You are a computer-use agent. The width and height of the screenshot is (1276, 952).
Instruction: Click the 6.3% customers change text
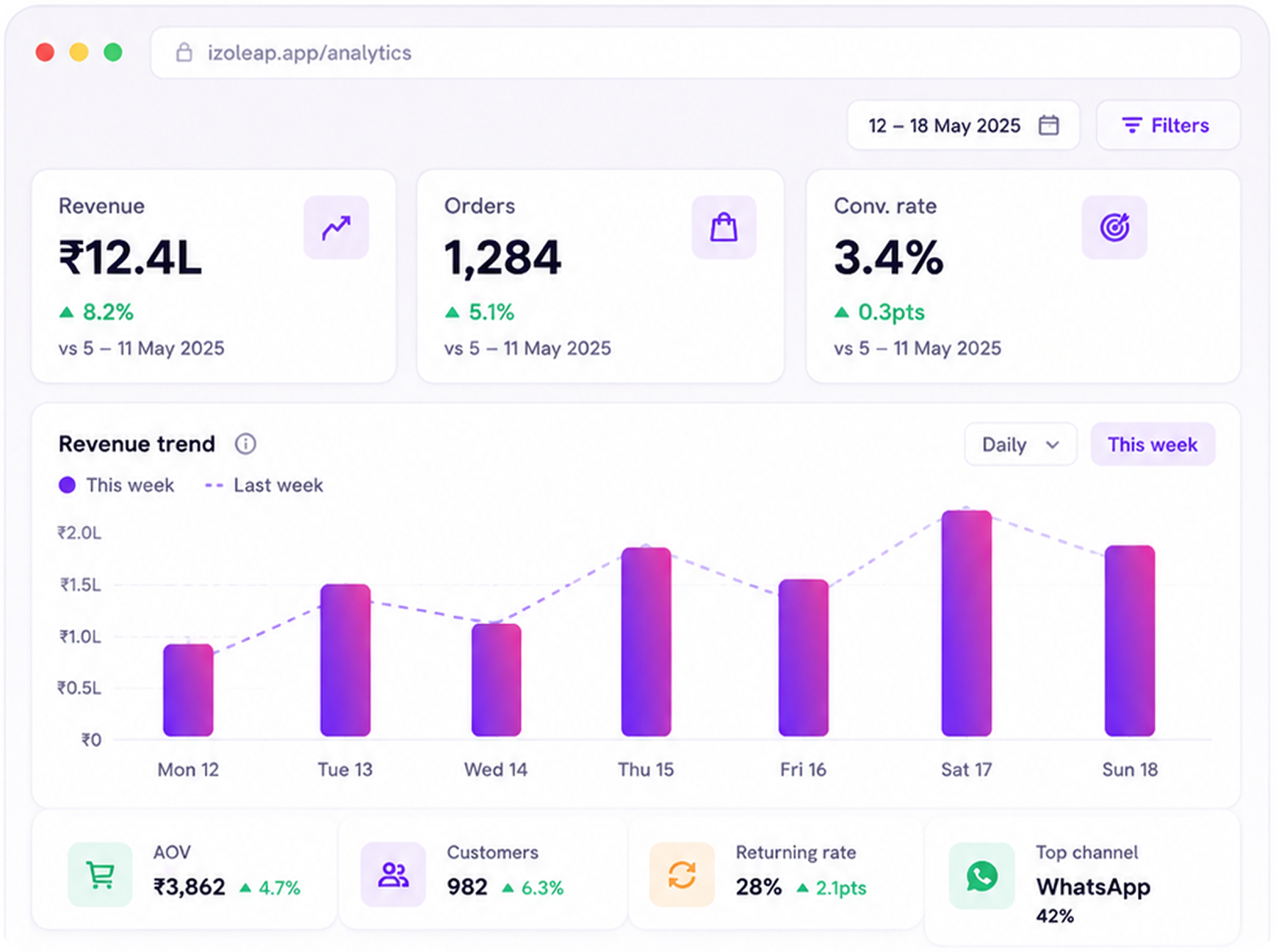[x=542, y=888]
